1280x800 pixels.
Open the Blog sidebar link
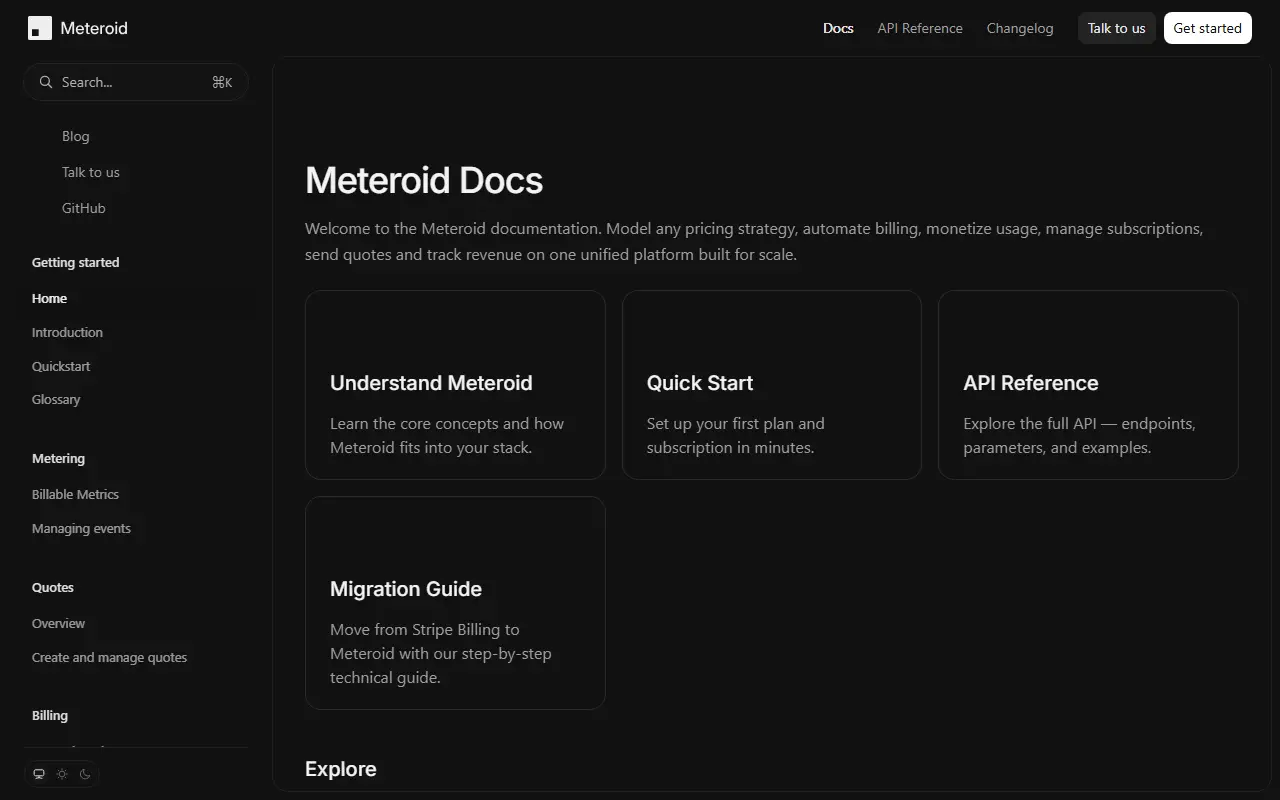point(76,136)
